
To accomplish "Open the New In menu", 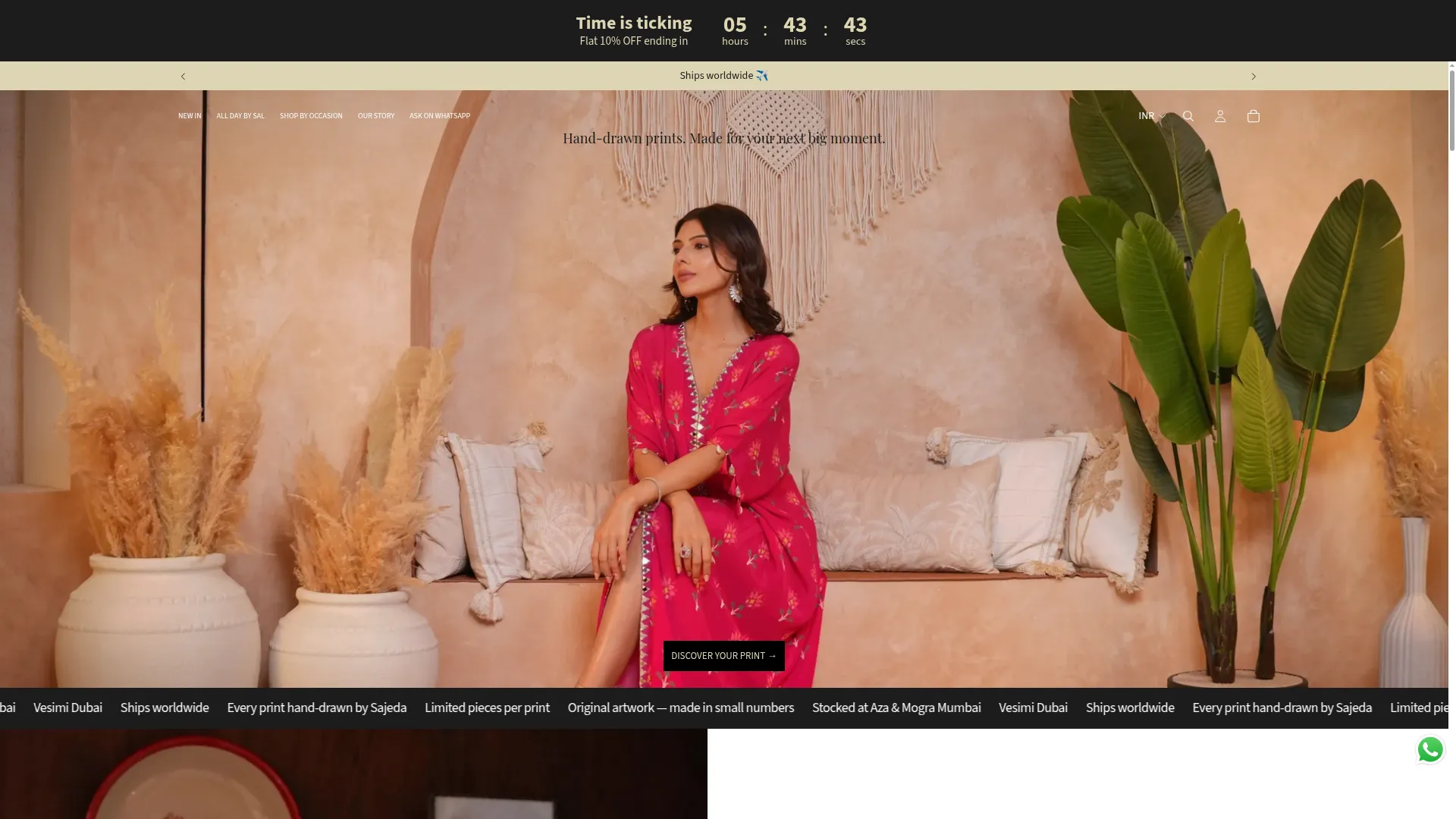I will 190,116.
